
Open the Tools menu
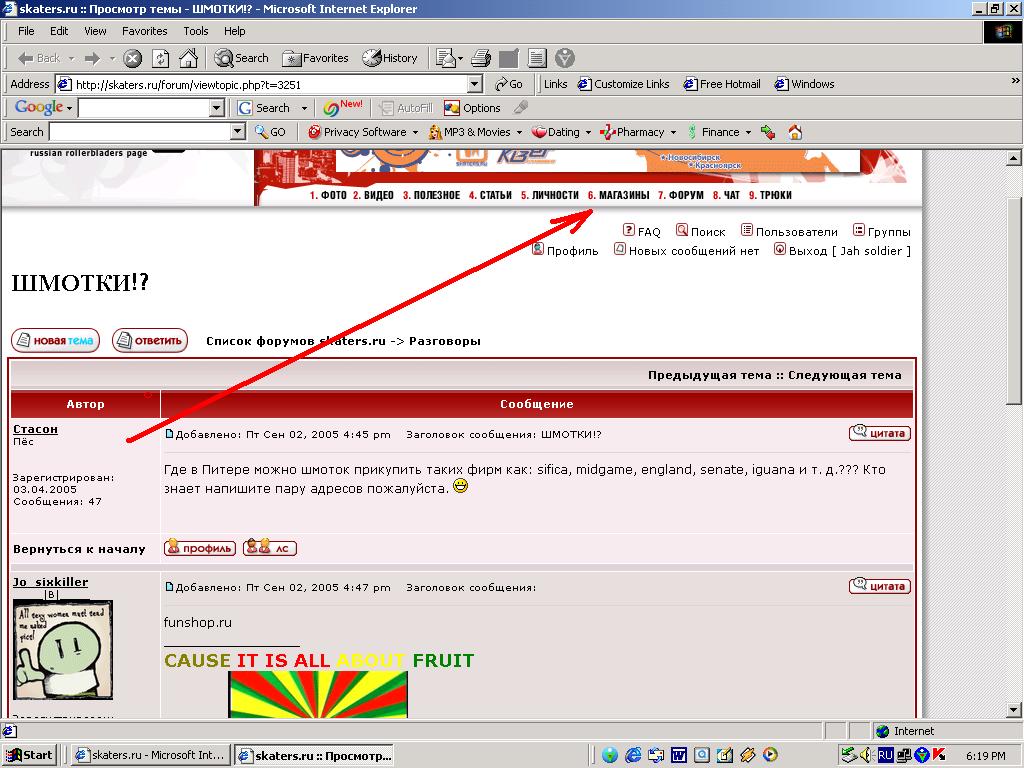point(196,31)
